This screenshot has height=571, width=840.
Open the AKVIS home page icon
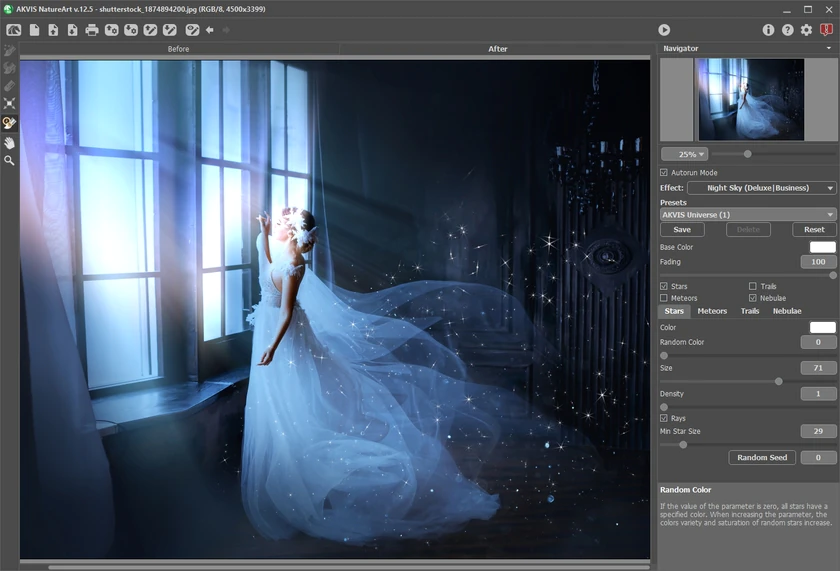[x=13, y=30]
